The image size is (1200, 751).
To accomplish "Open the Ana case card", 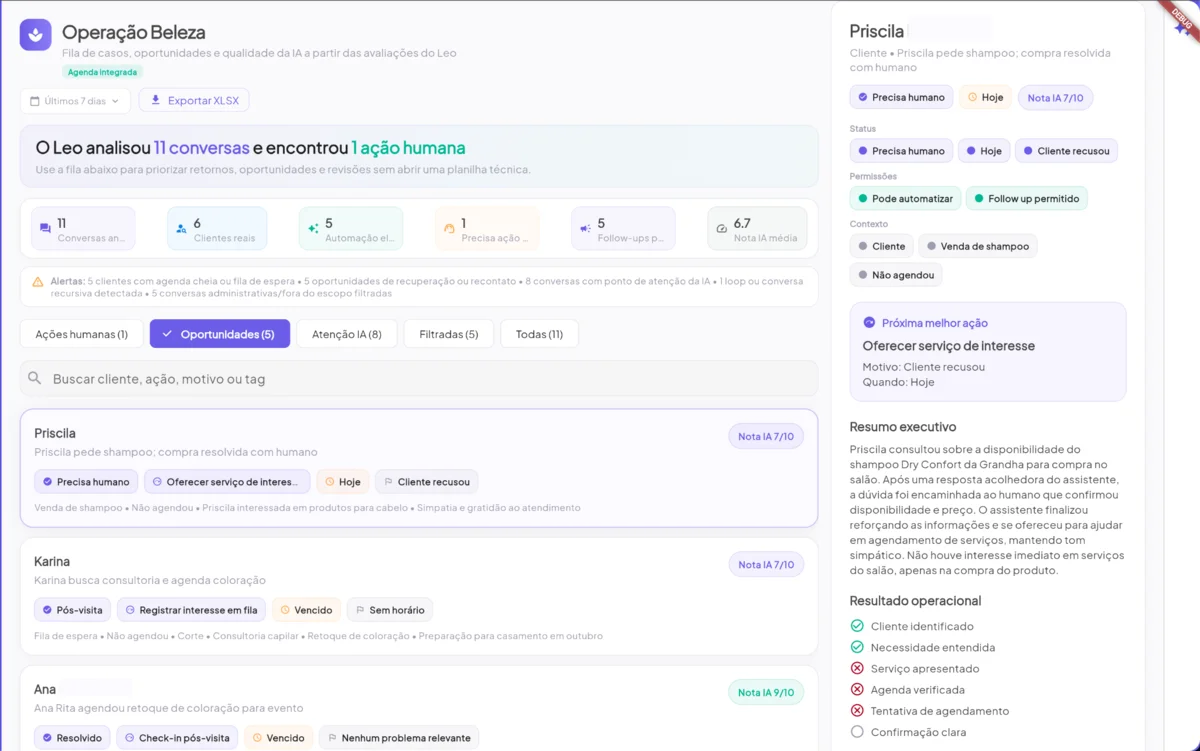I will (x=419, y=708).
